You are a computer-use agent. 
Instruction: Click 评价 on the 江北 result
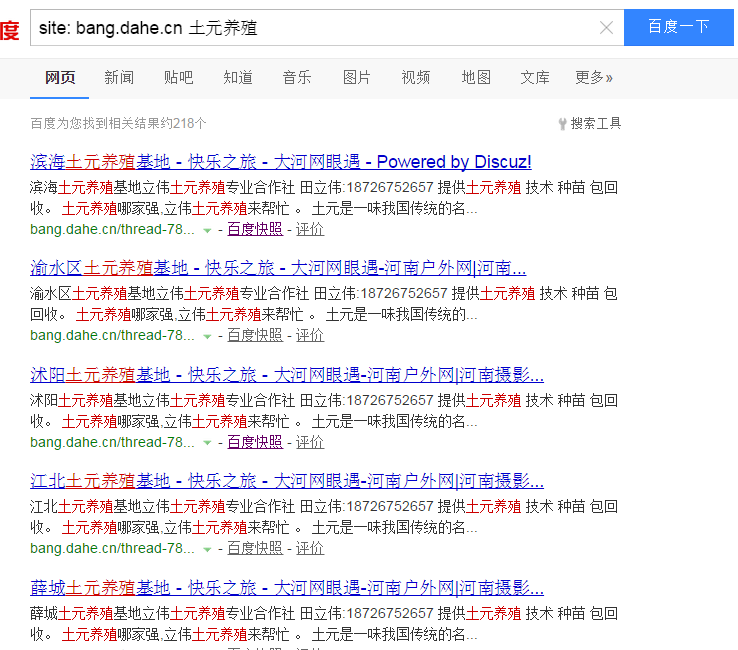point(310,548)
